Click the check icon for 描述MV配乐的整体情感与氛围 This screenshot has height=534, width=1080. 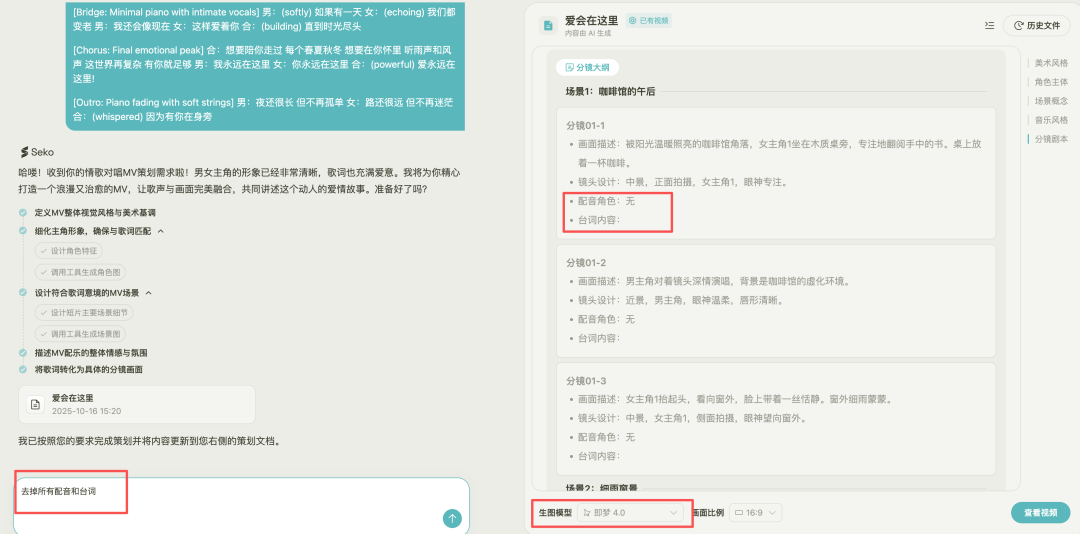tap(23, 353)
